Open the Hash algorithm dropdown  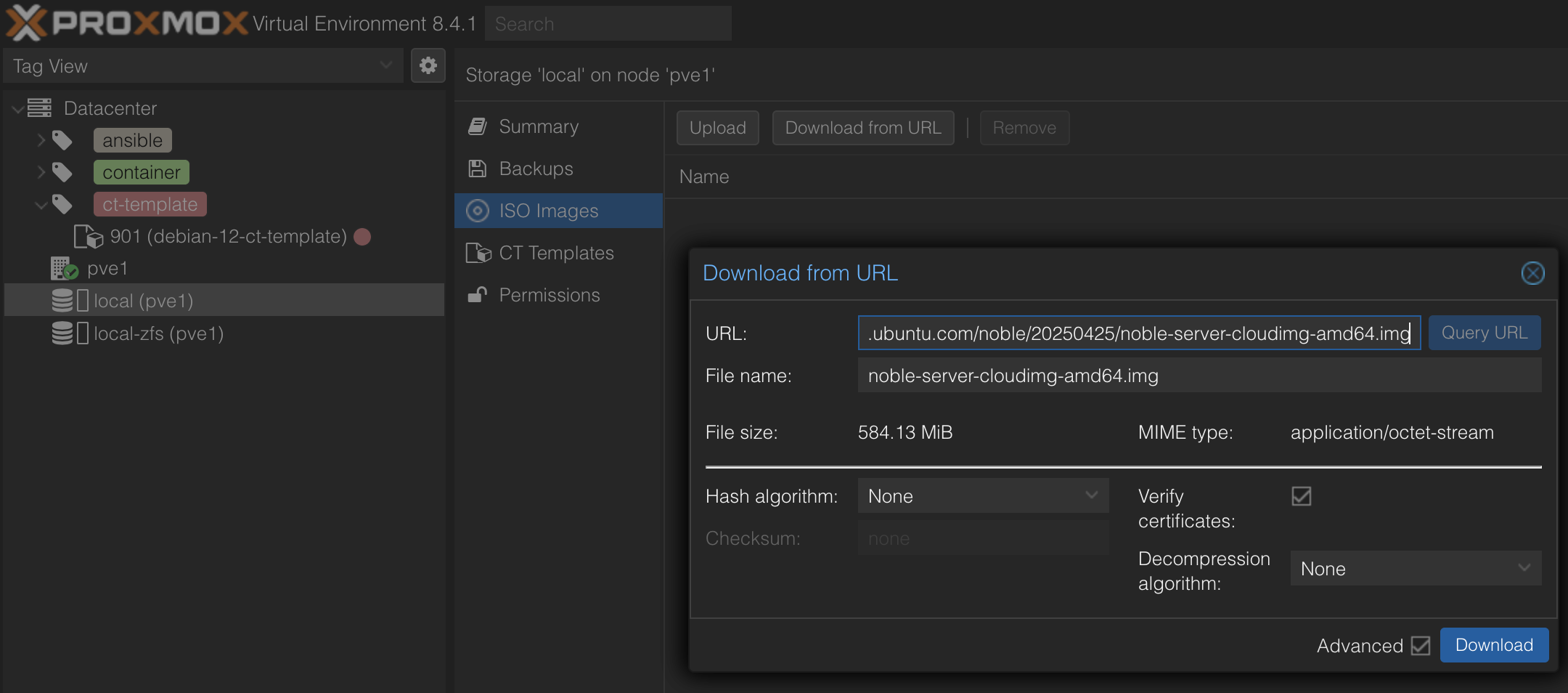[x=982, y=496]
